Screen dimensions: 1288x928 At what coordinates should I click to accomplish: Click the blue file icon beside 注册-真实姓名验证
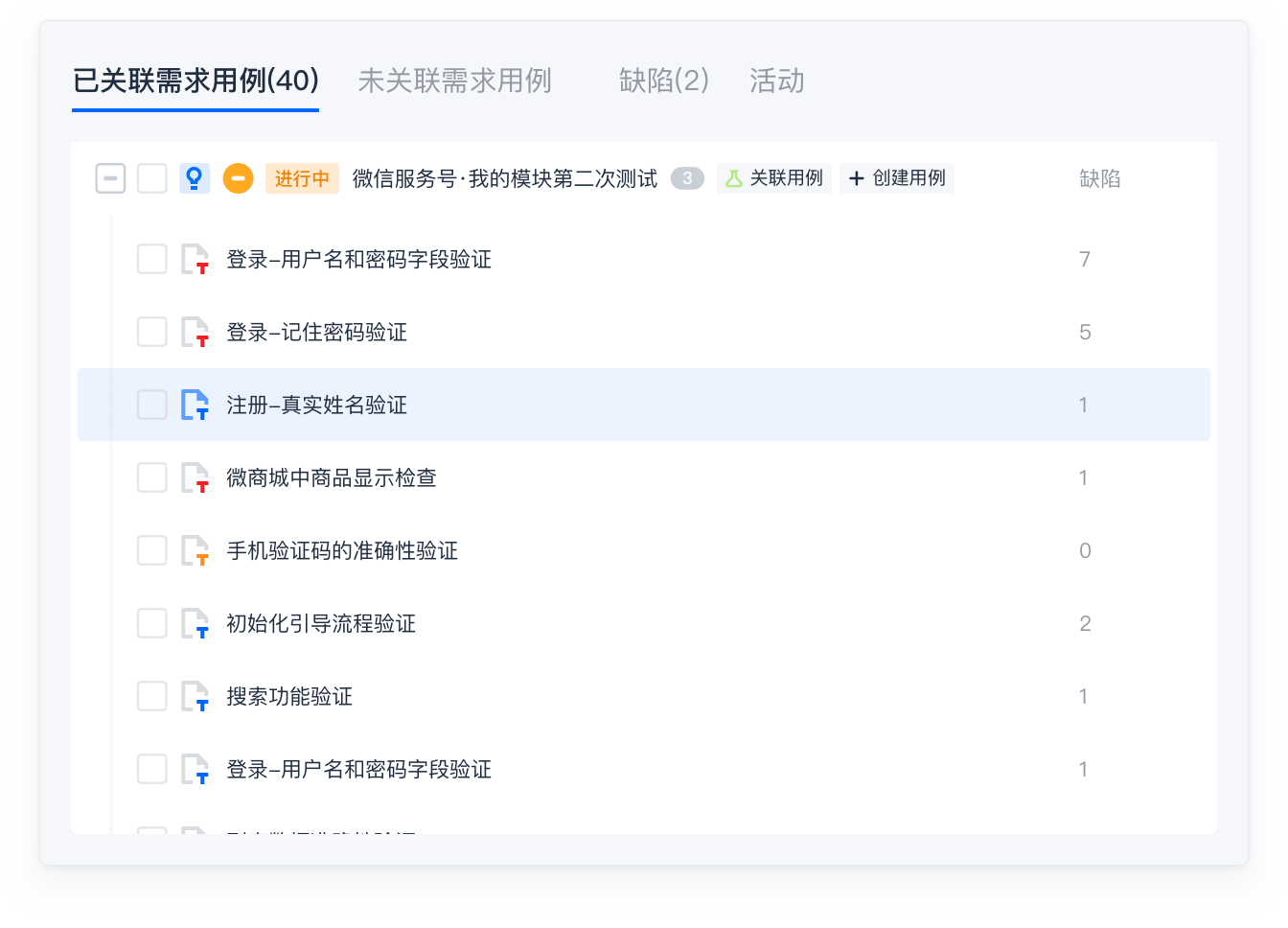click(x=195, y=406)
